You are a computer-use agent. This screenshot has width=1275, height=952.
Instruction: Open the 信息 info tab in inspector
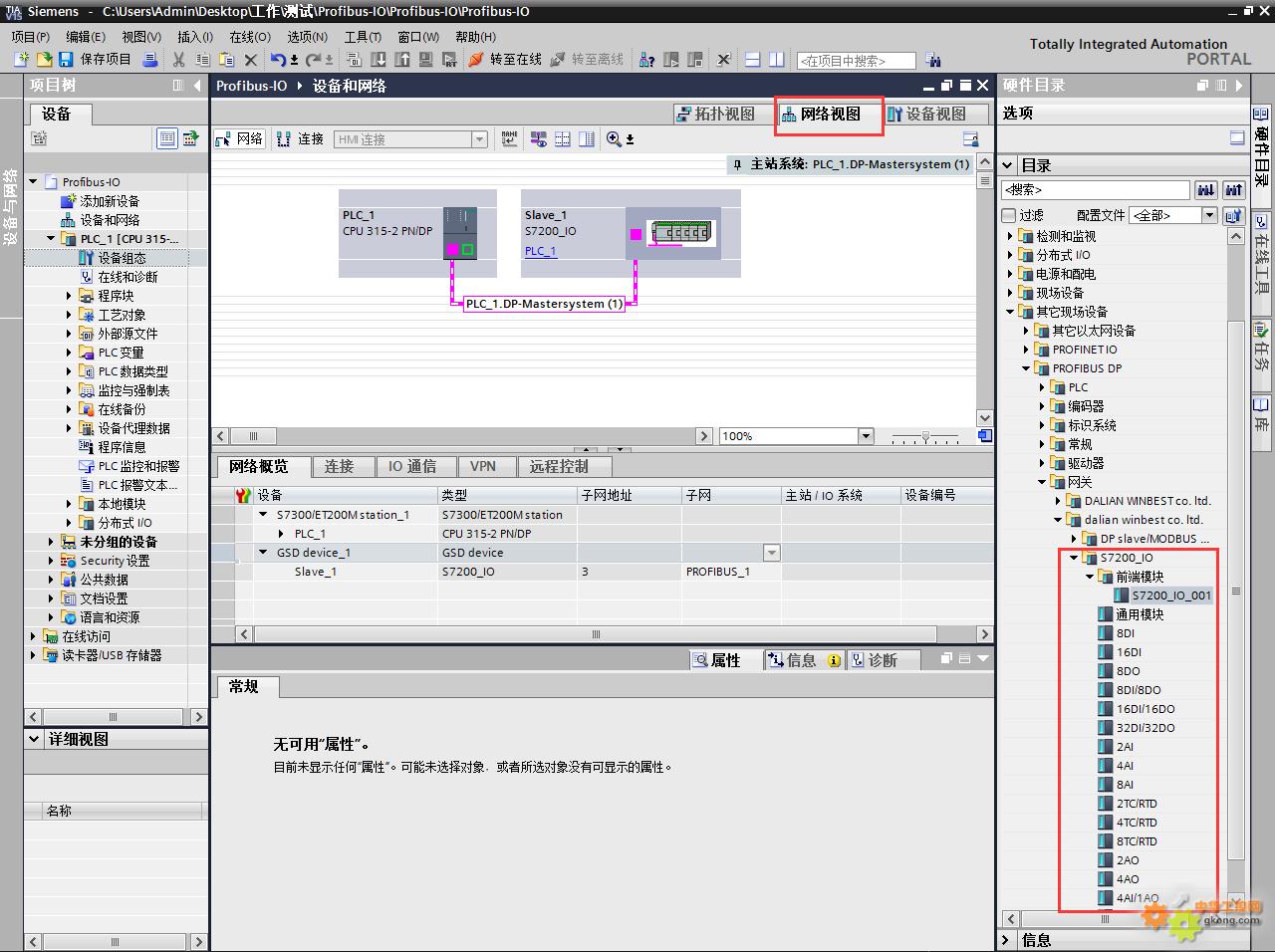tap(807, 660)
